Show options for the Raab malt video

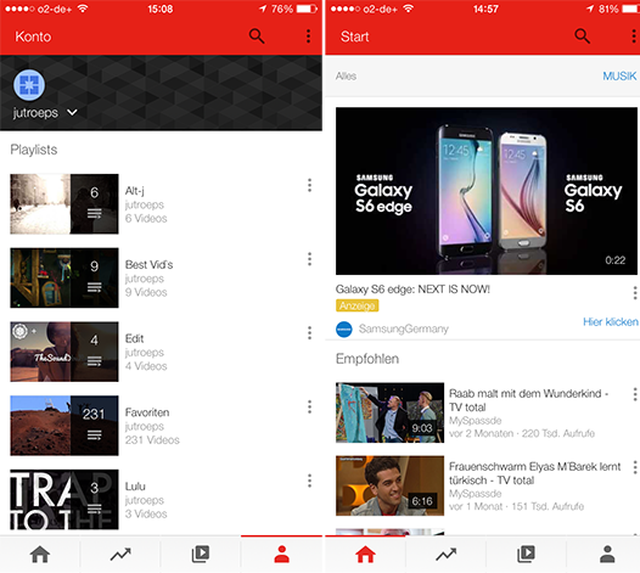pyautogui.click(x=634, y=395)
